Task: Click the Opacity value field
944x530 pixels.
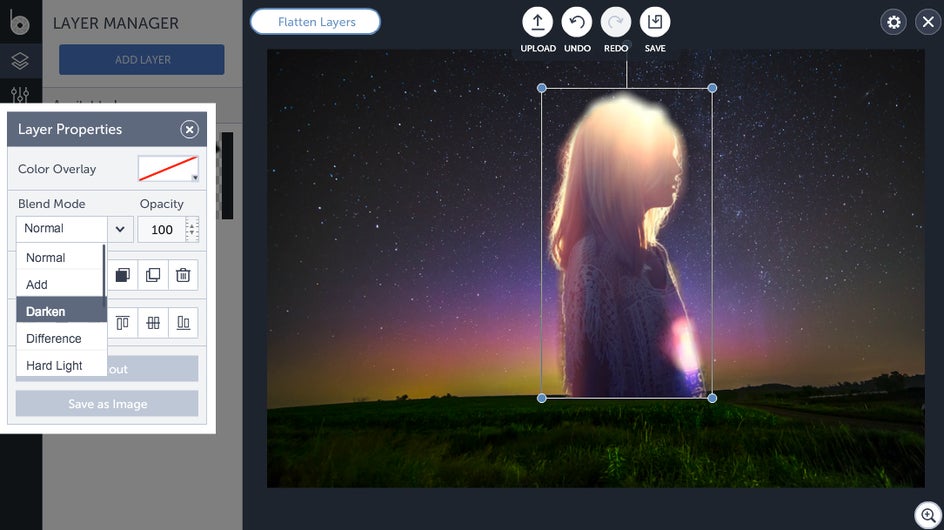Action: coord(161,229)
